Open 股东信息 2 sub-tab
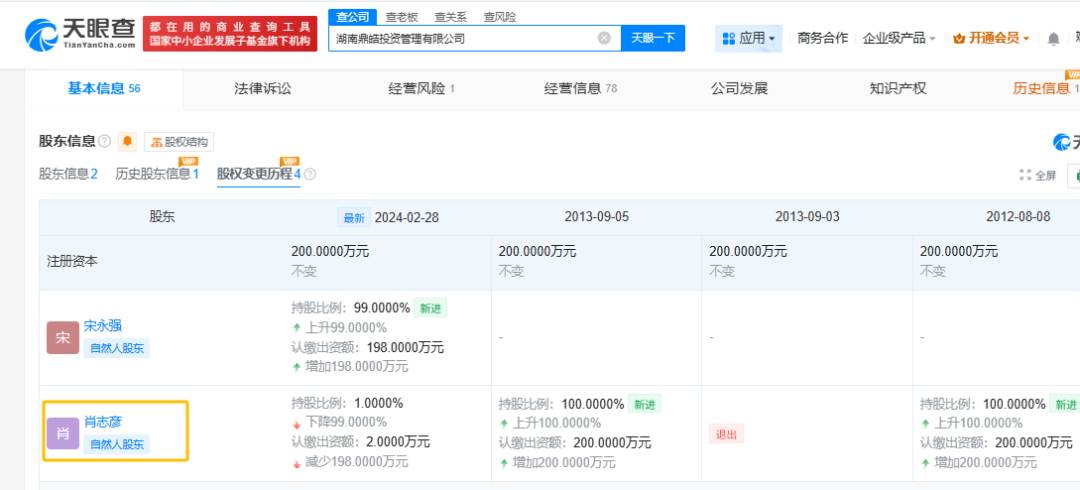 (68, 174)
